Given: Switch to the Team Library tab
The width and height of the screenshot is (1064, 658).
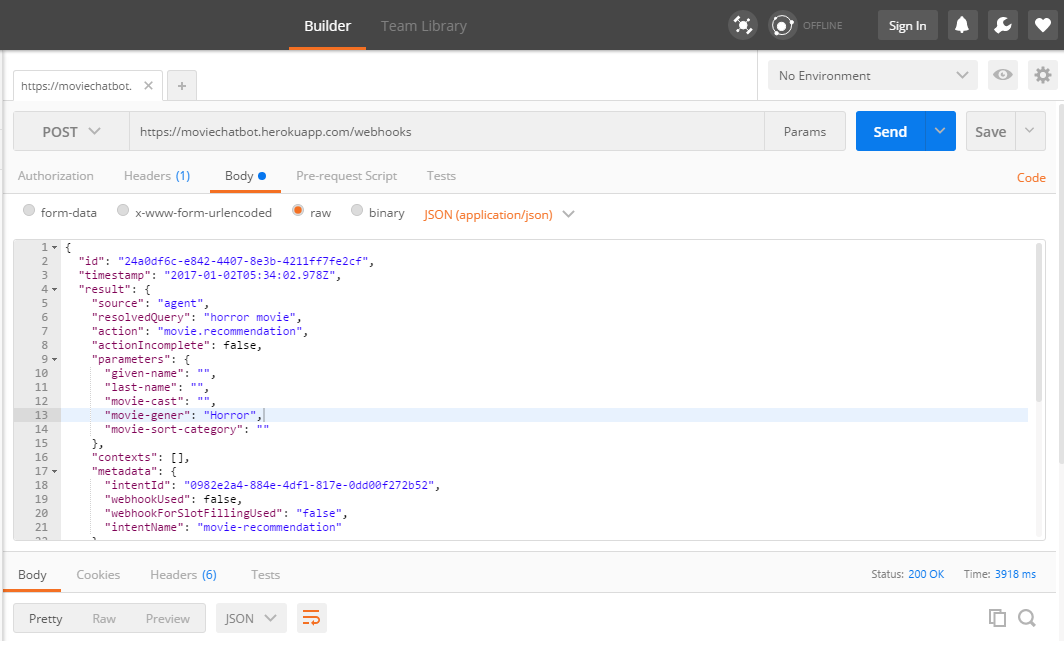Looking at the screenshot, I should (423, 26).
